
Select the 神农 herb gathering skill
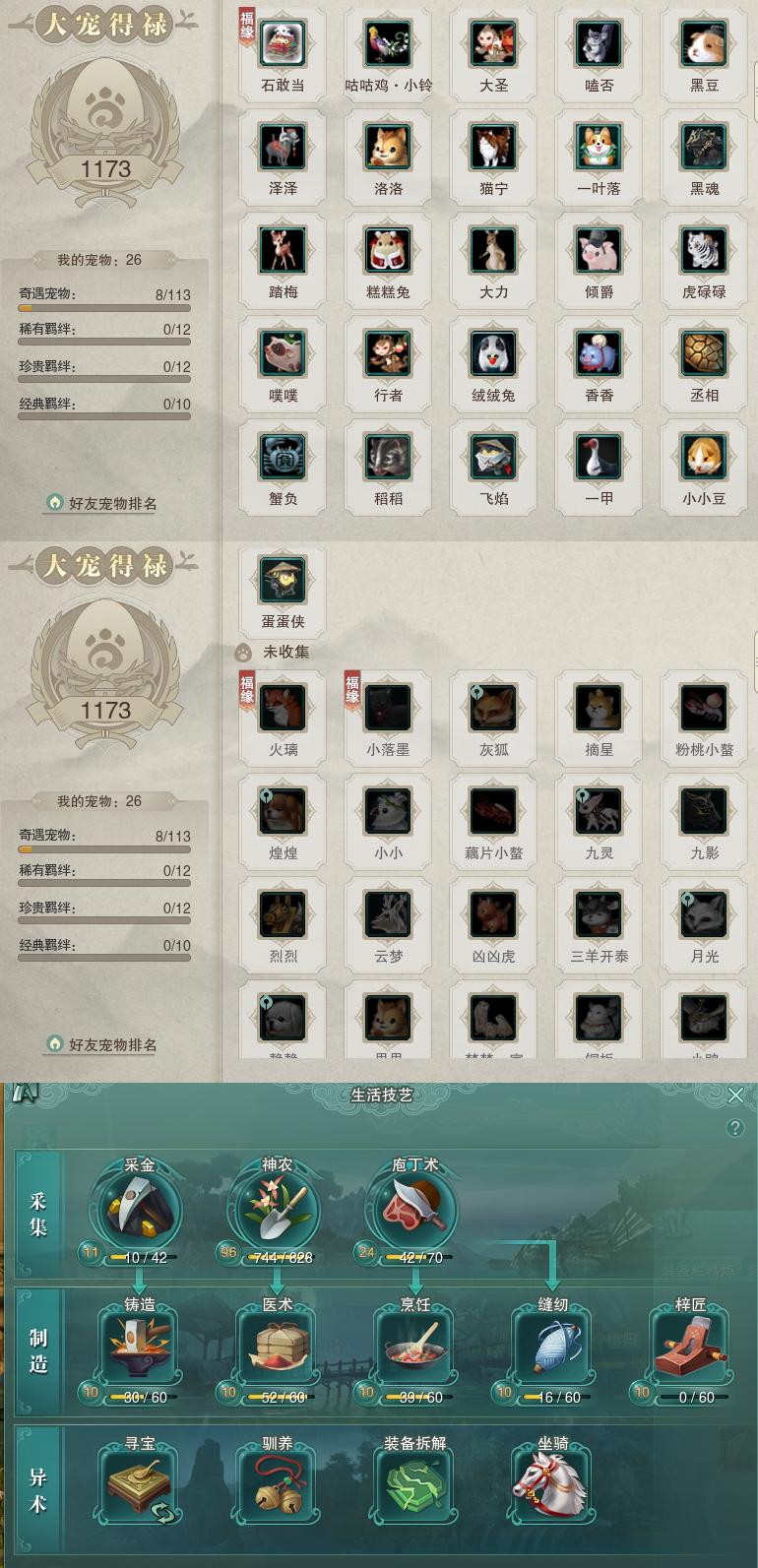(277, 1207)
